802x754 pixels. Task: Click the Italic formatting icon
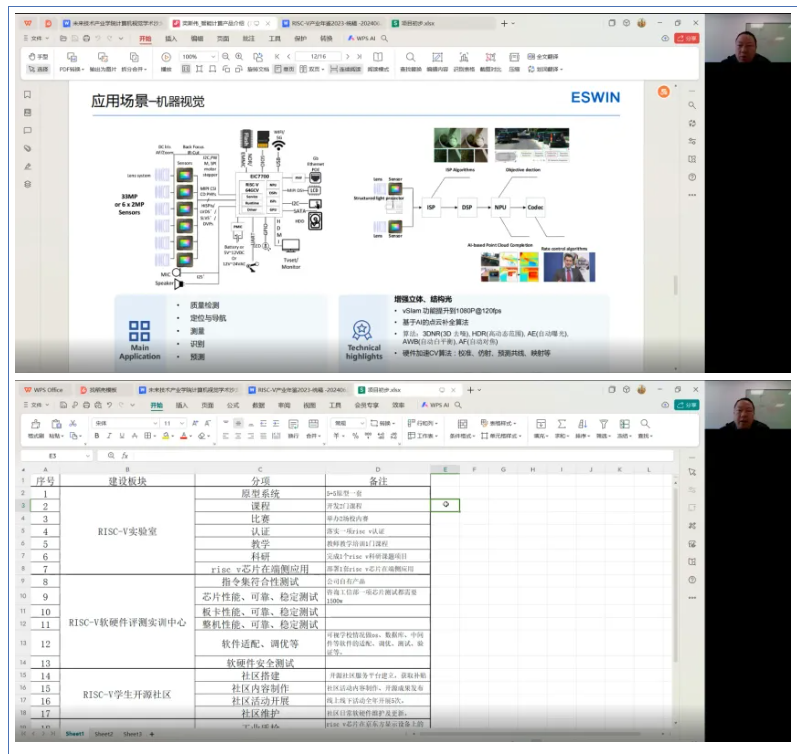tap(108, 436)
